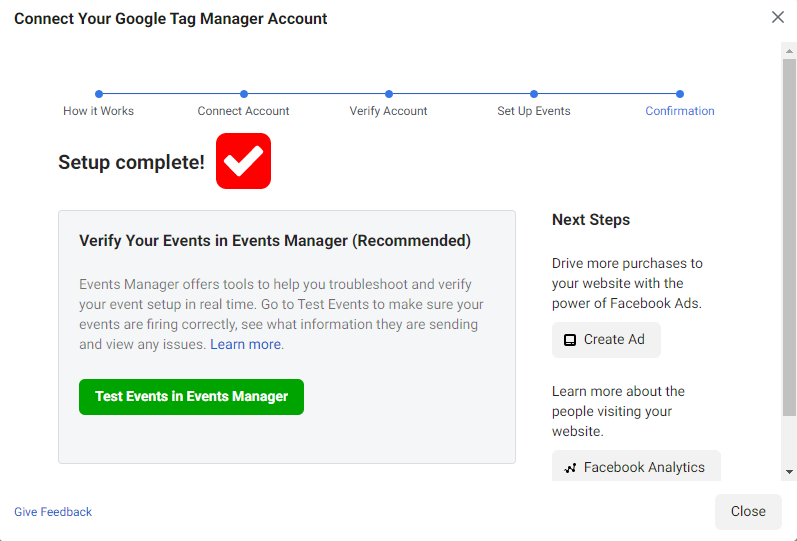This screenshot has height=541, width=797.
Task: Open the 'Learn more' link
Action: click(246, 344)
